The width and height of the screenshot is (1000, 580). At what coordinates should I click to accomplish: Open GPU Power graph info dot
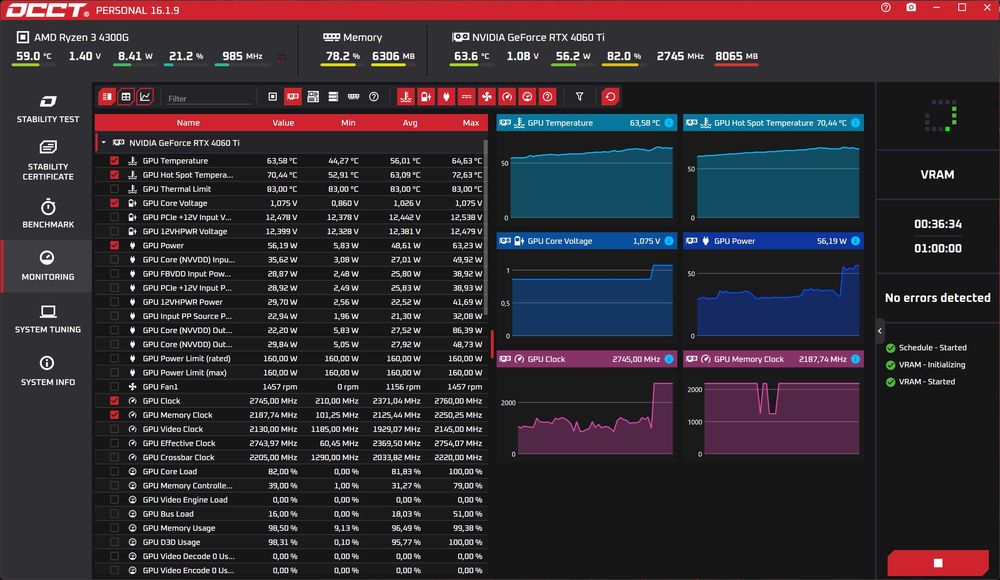pos(855,241)
